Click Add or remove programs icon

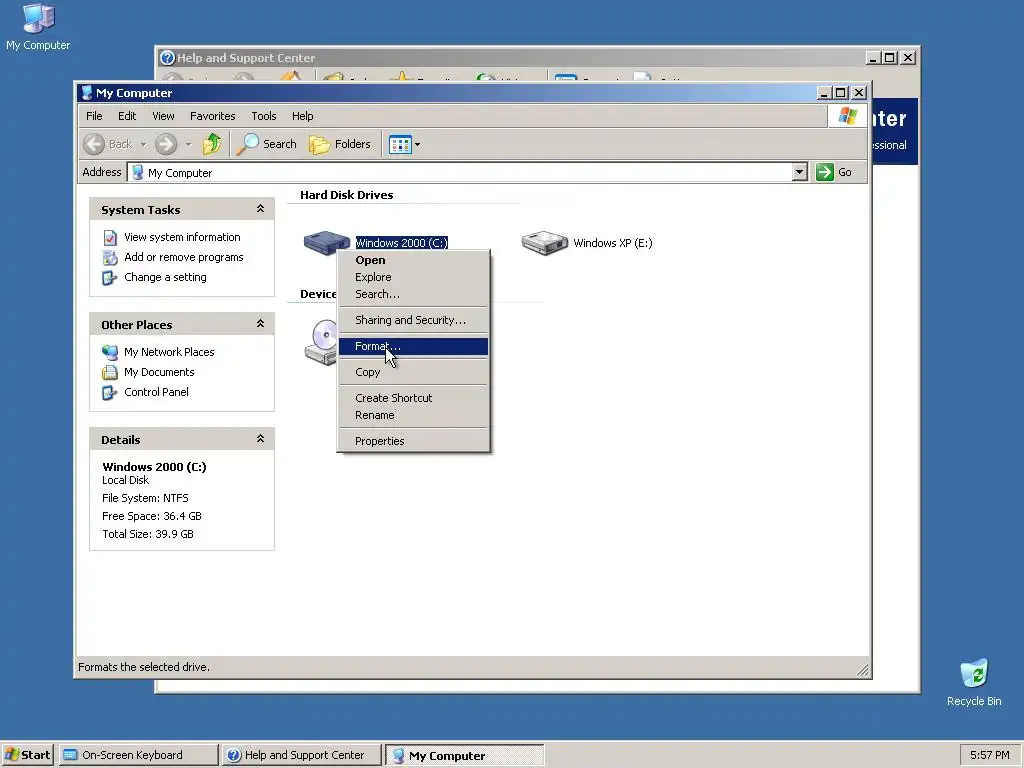pyautogui.click(x=110, y=257)
